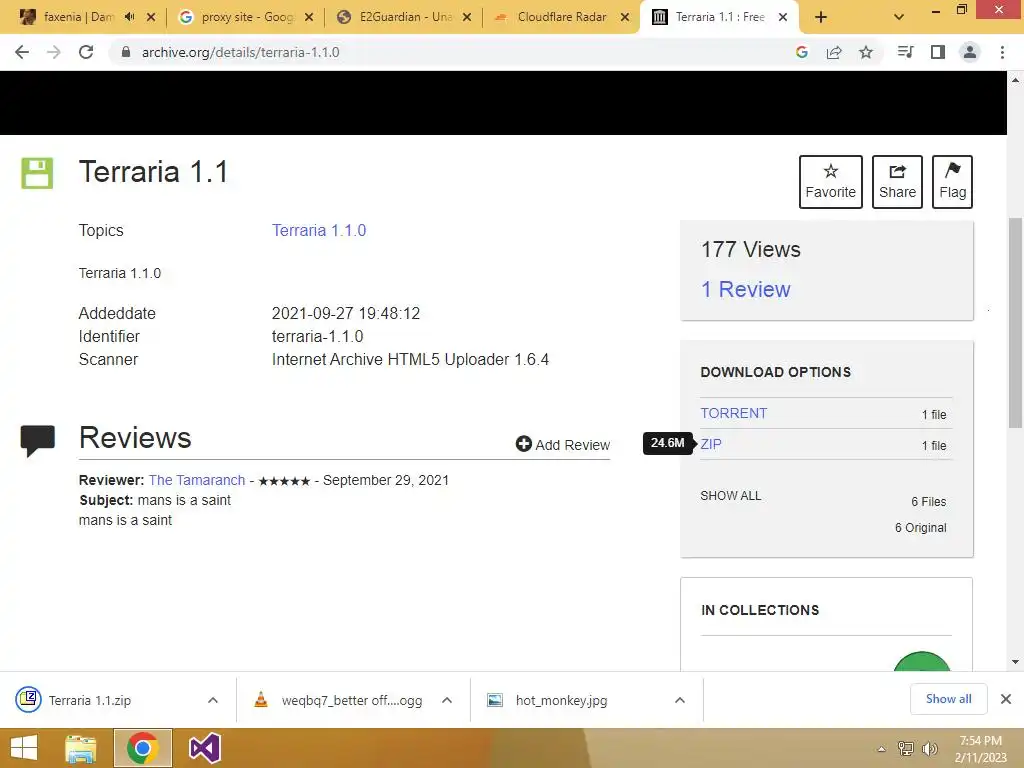
Task: Close the Cloudflare Radar tab
Action: [625, 17]
